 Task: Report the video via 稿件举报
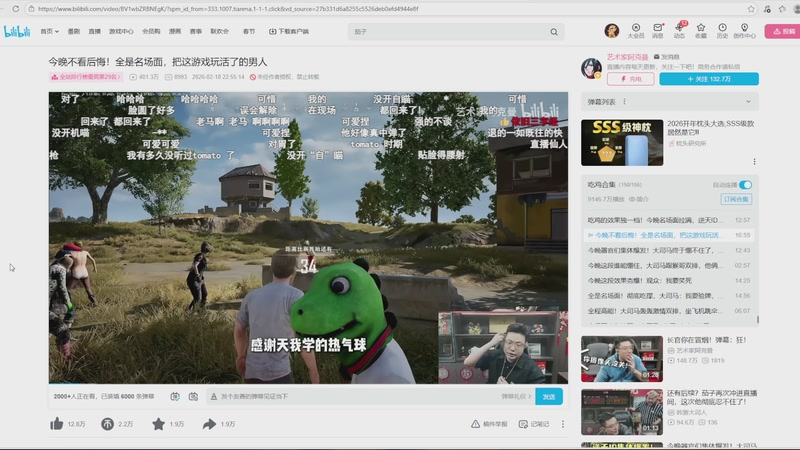pos(489,424)
